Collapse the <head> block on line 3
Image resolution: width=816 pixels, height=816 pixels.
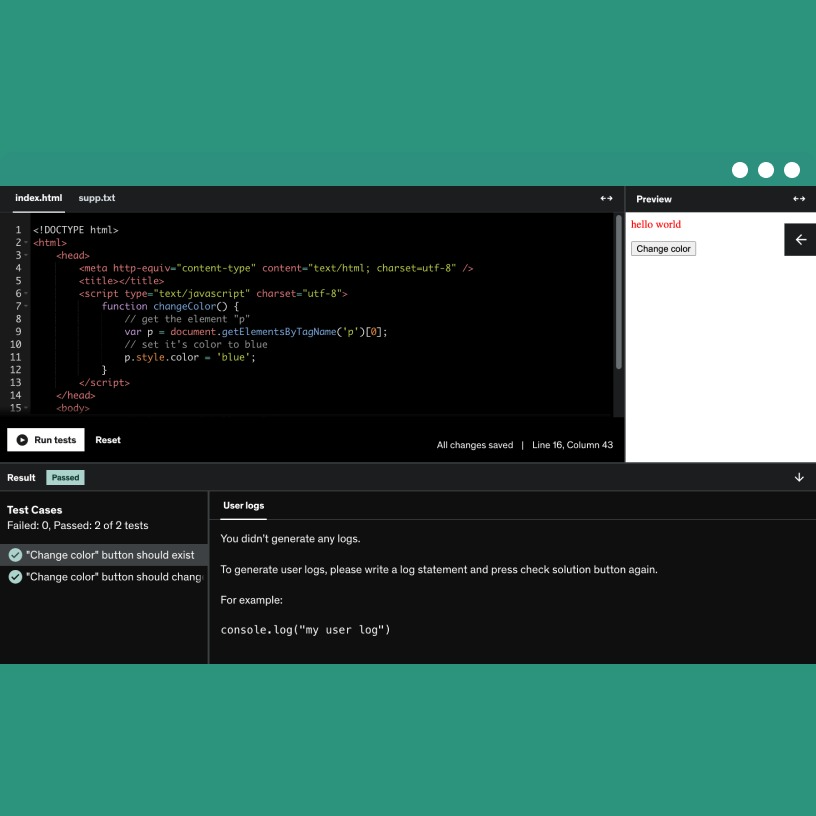click(x=27, y=256)
